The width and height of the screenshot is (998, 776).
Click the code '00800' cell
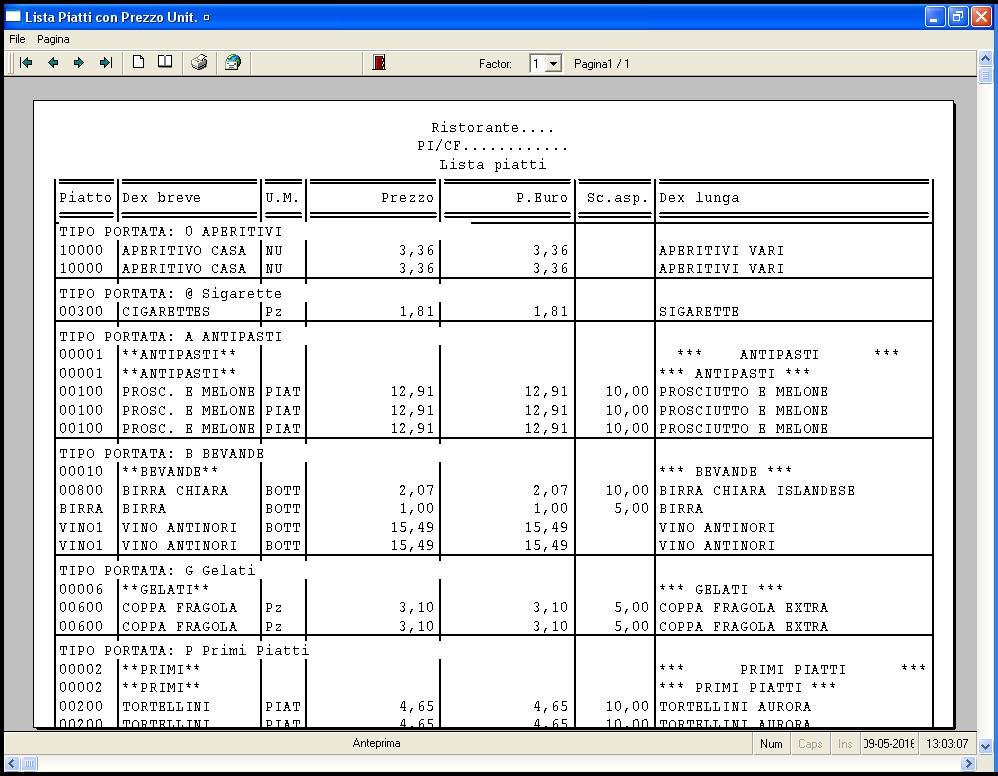click(81, 490)
